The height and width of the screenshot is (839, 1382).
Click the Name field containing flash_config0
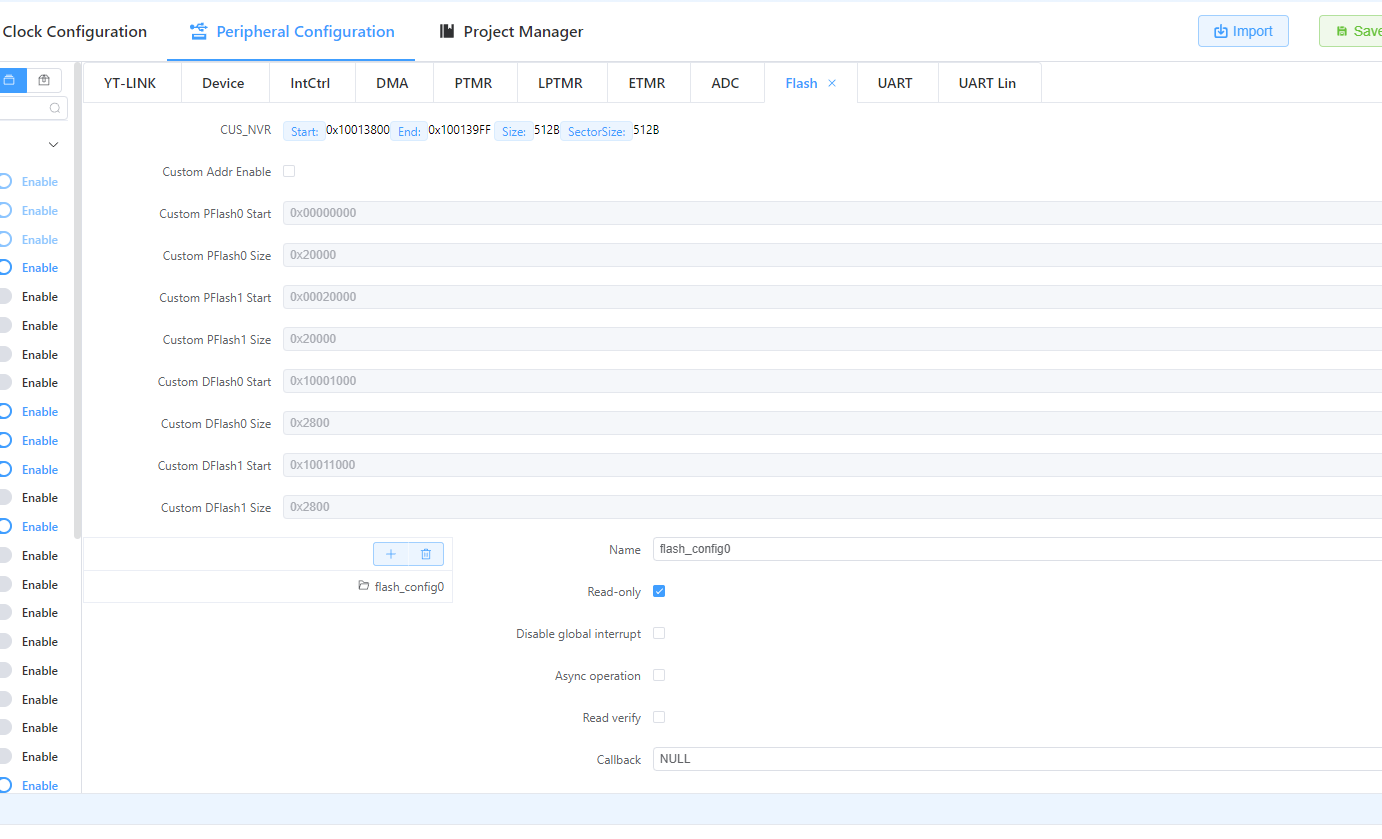[x=1017, y=549]
